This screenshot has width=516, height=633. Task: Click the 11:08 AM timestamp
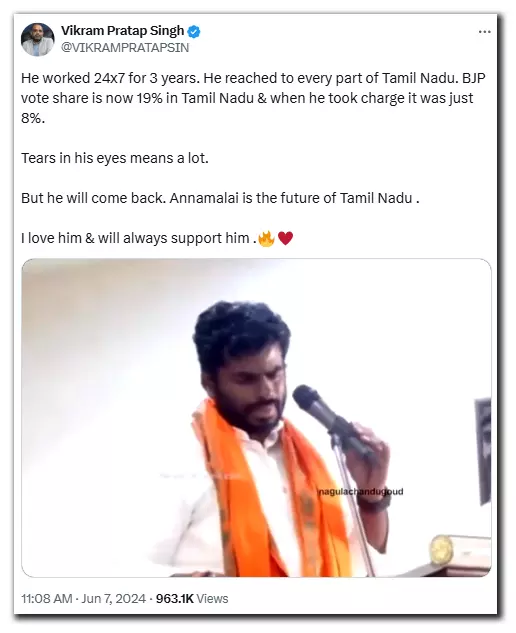[46, 598]
